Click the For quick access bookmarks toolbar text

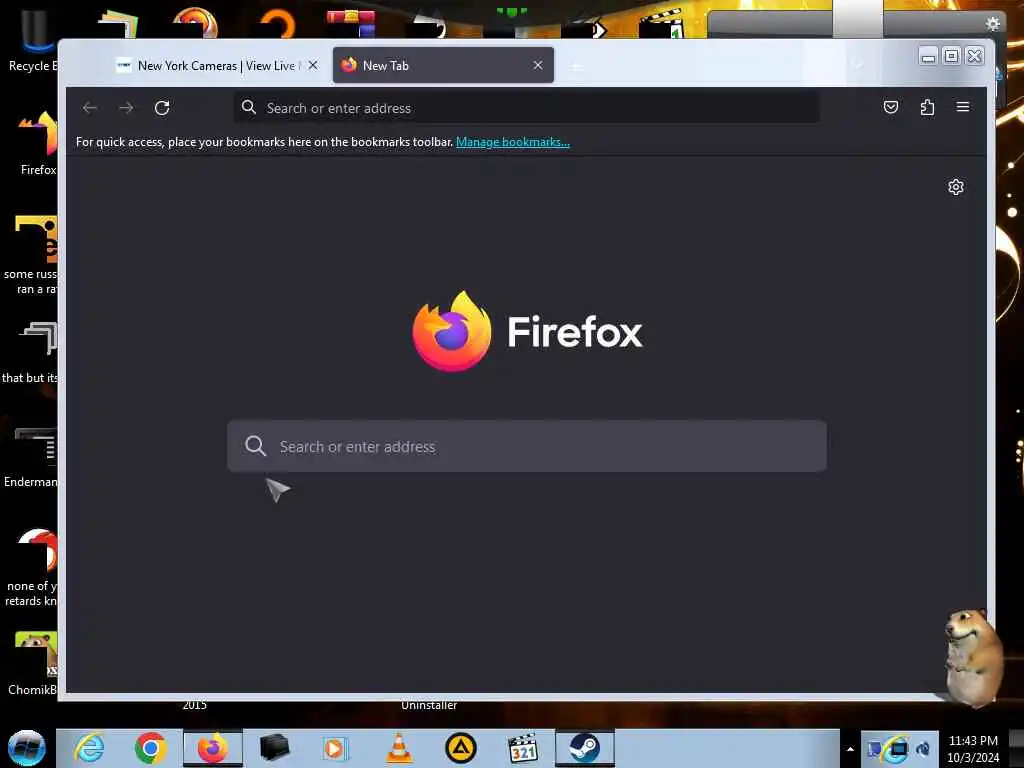pos(264,142)
